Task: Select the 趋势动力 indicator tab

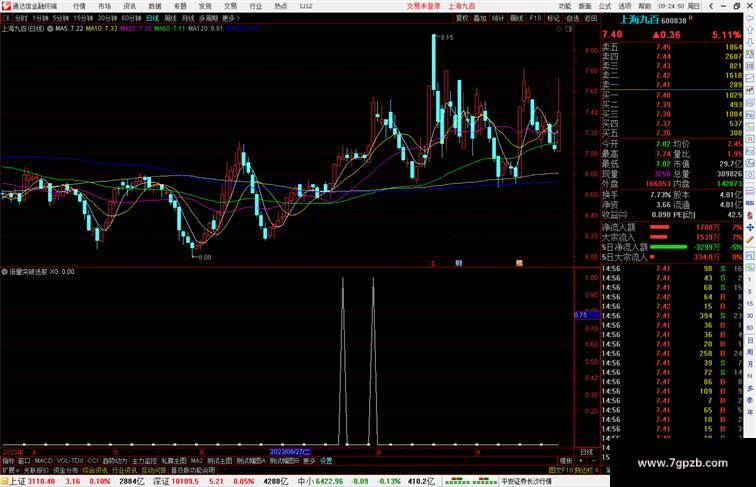Action: click(115, 461)
